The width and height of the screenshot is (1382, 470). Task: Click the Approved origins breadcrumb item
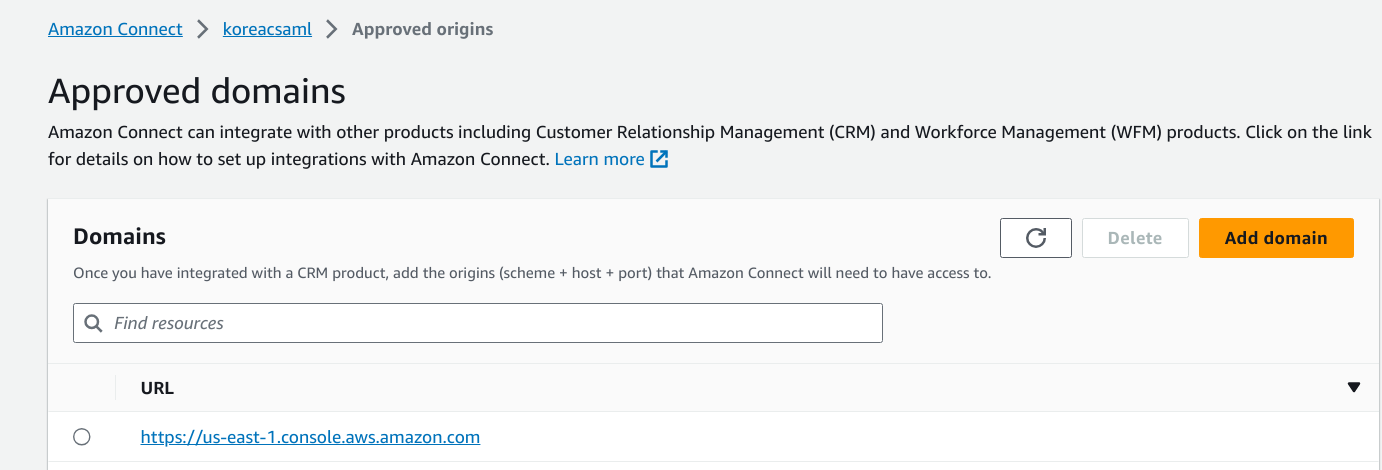click(x=422, y=29)
